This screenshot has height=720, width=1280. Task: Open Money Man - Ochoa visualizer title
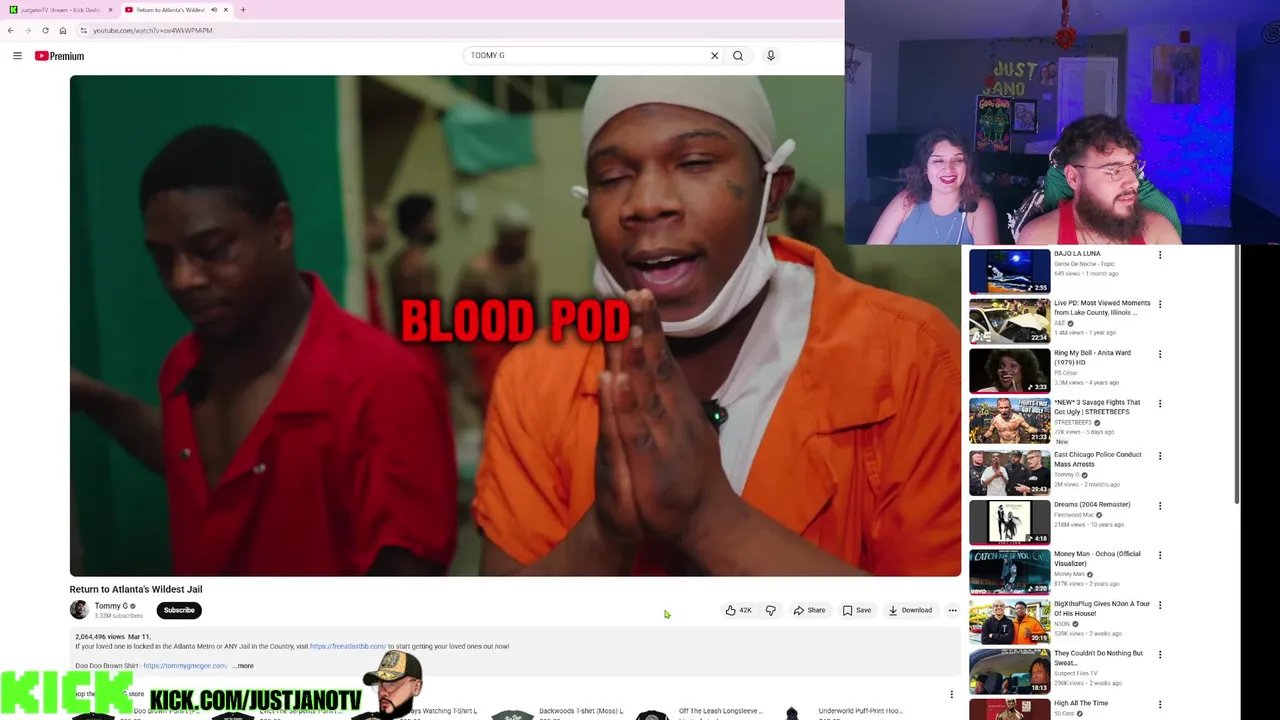1097,558
